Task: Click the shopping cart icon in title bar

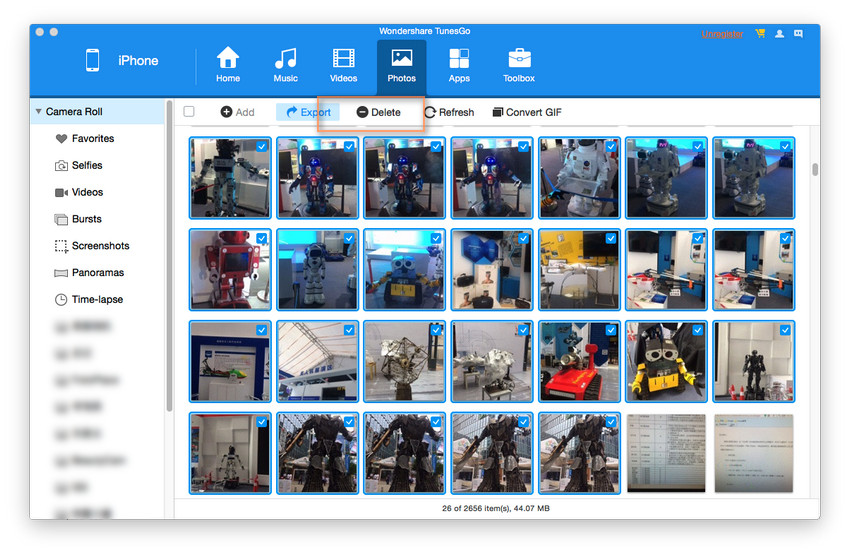Action: pyautogui.click(x=760, y=33)
